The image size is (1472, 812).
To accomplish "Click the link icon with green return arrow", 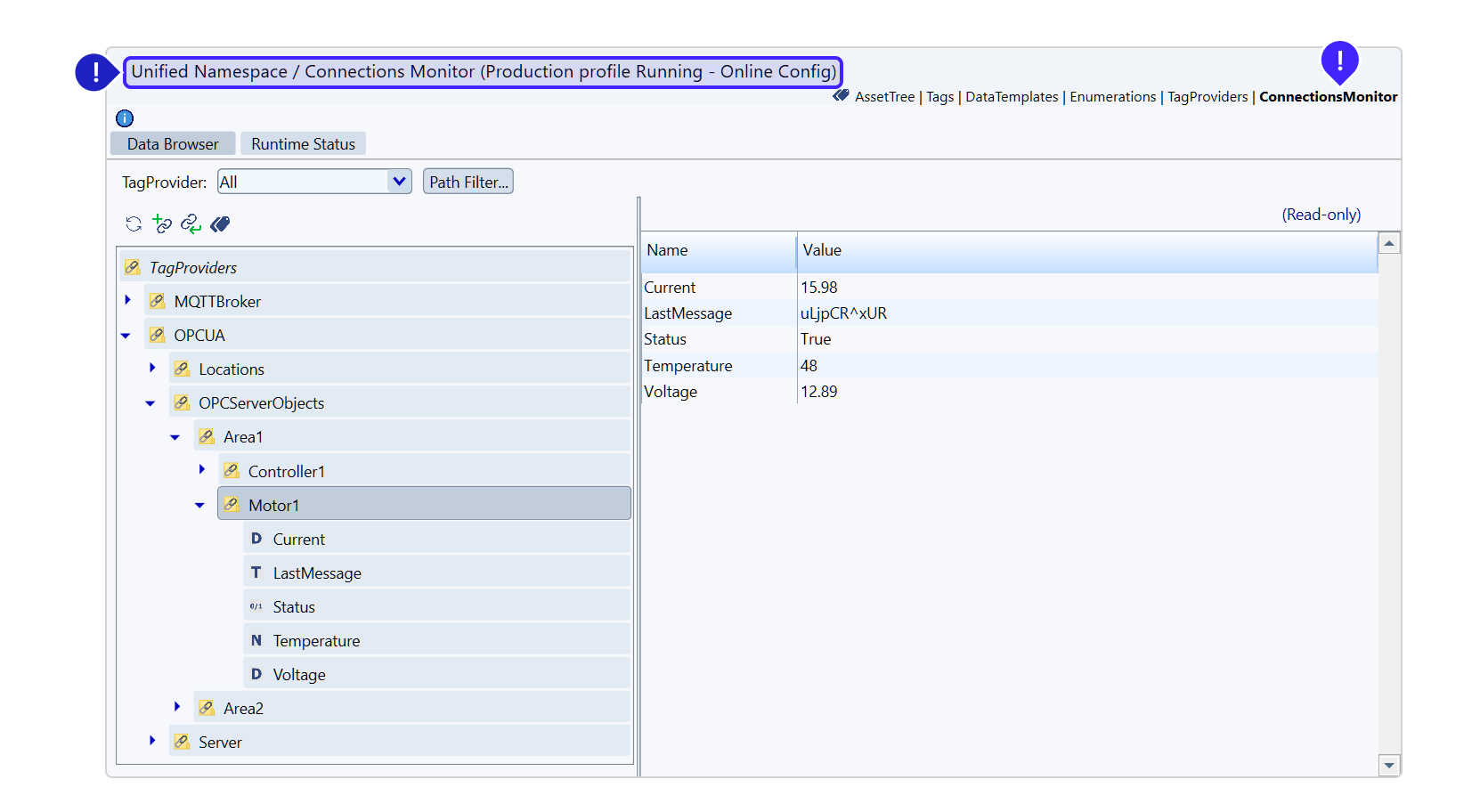I will 191,223.
